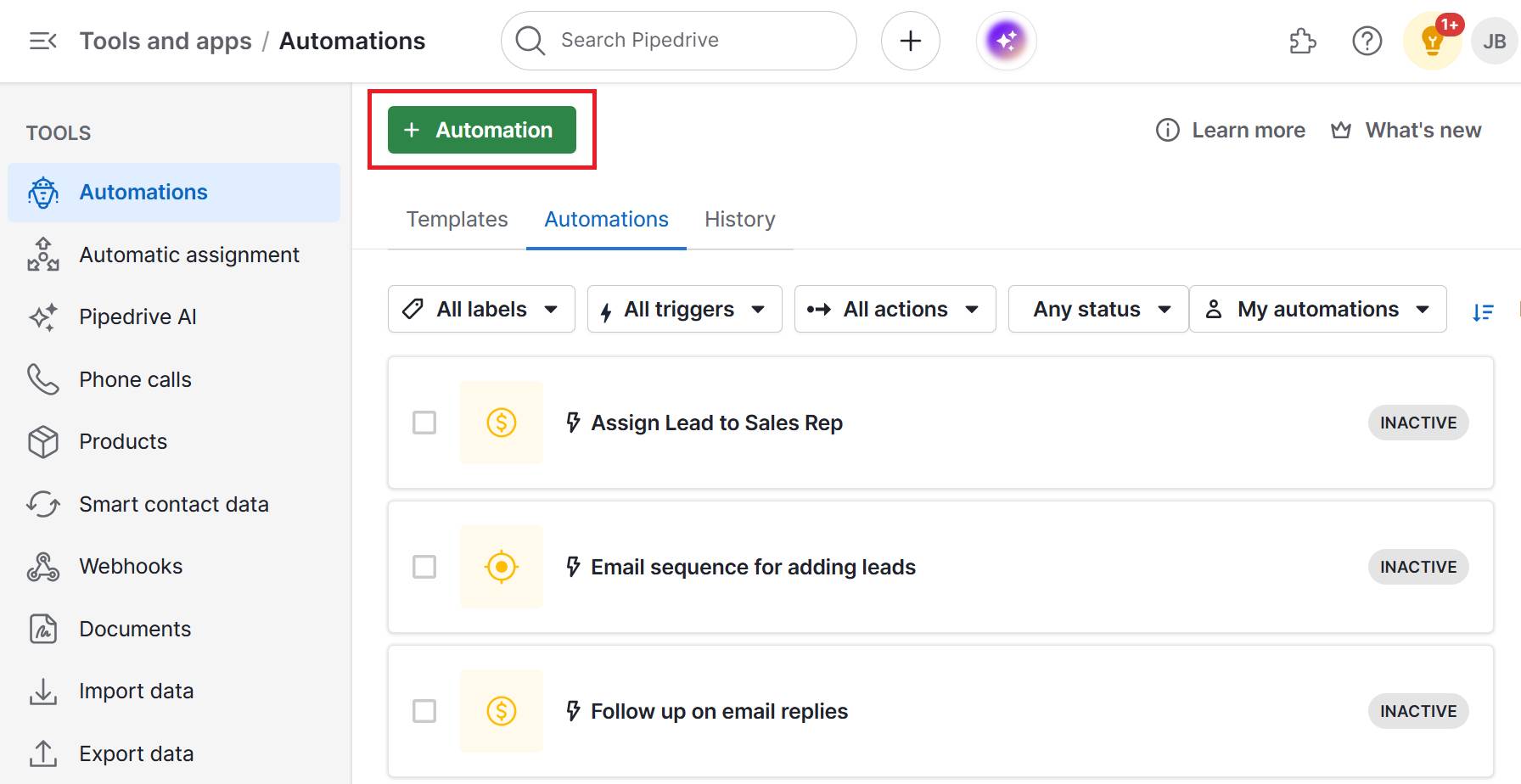
Task: Tick the Email sequence for adding leads checkbox
Action: (424, 567)
